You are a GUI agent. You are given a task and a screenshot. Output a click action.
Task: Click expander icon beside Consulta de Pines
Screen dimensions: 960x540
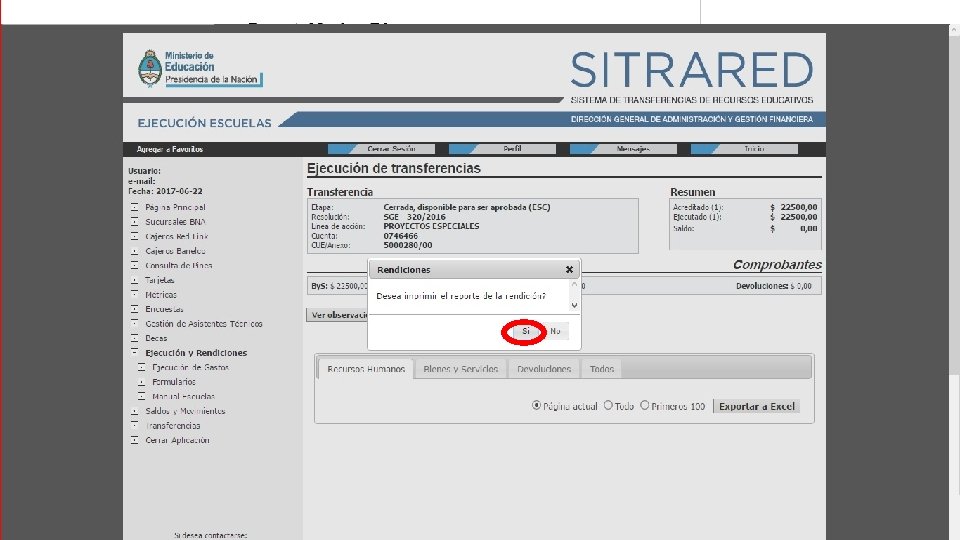[134, 265]
